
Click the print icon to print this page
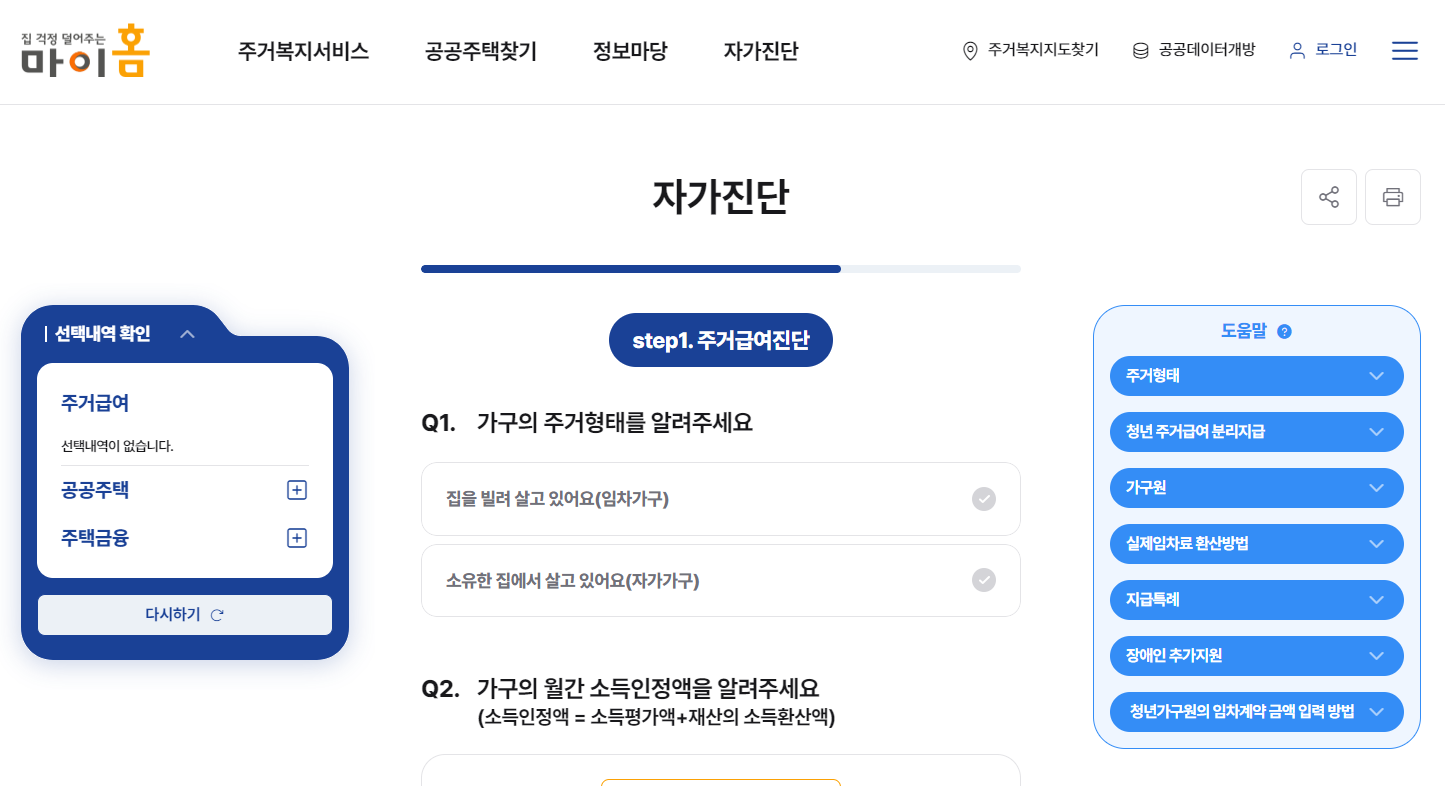point(1392,196)
